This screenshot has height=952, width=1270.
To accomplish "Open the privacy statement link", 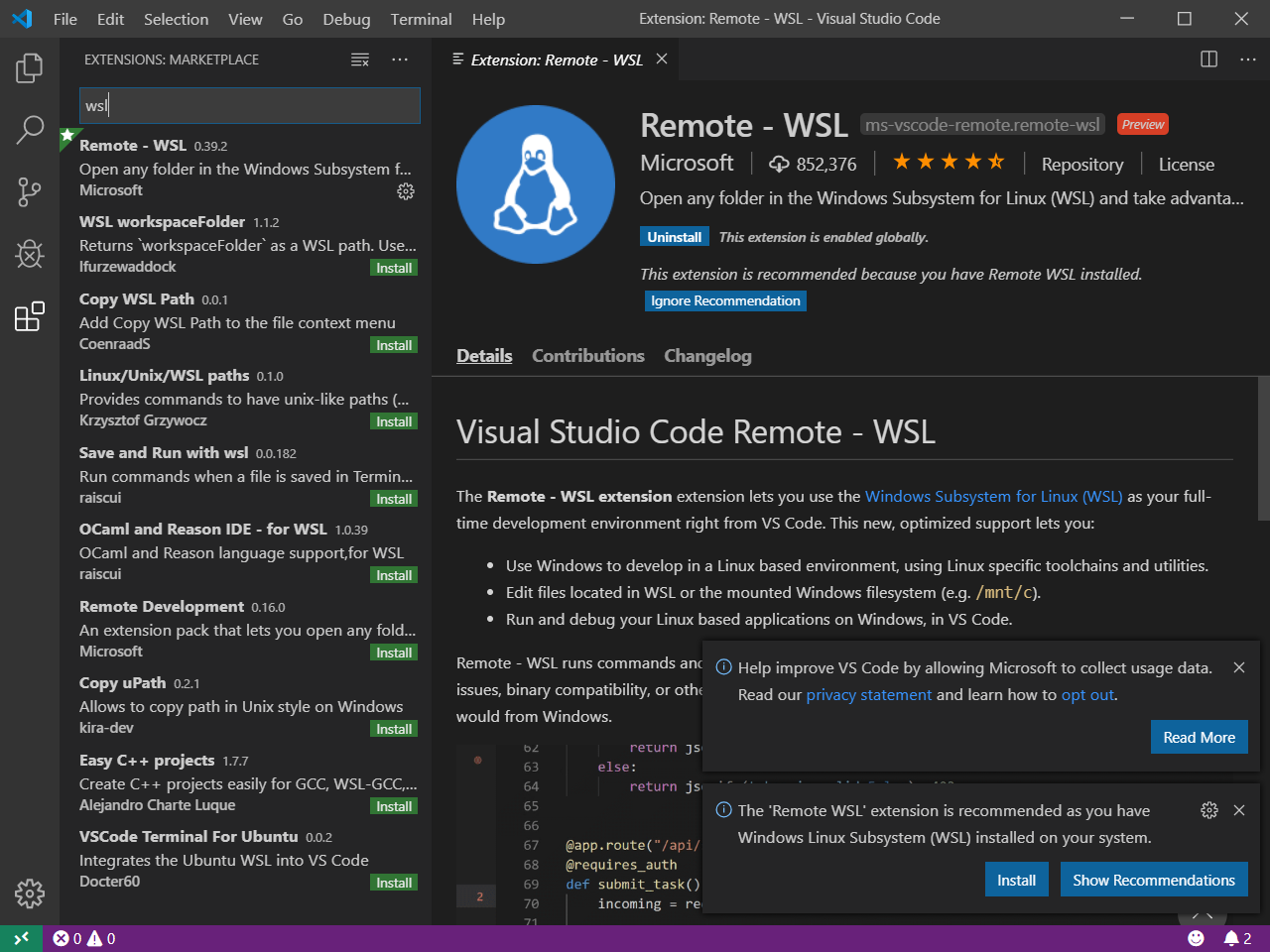I will click(x=868, y=695).
